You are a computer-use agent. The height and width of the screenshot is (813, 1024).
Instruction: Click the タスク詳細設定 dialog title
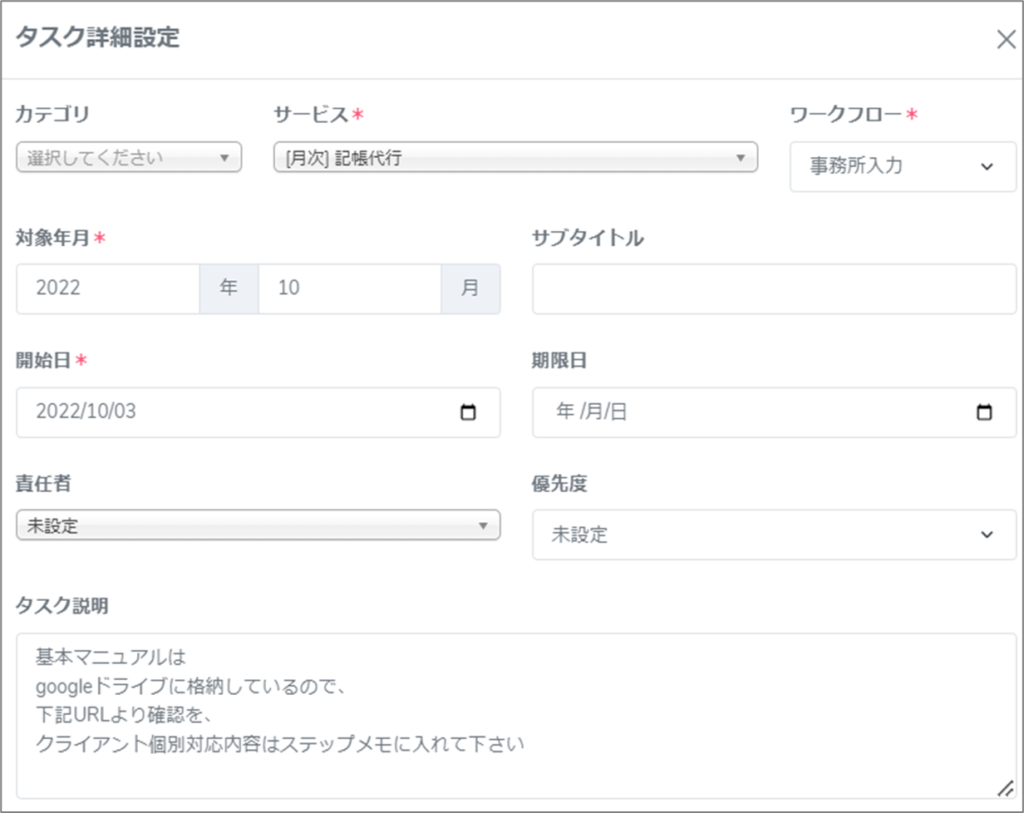coord(97,38)
